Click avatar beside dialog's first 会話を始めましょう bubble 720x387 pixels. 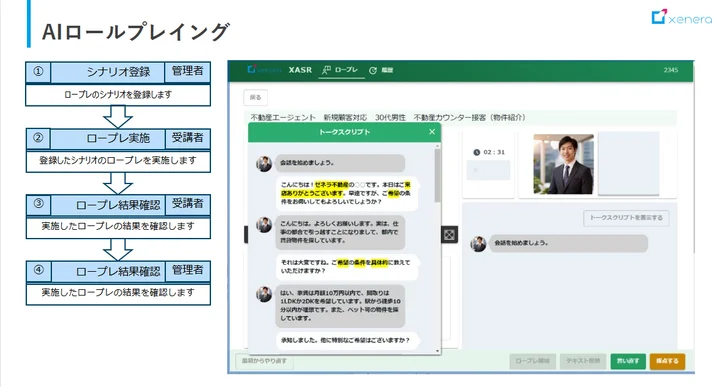point(264,163)
